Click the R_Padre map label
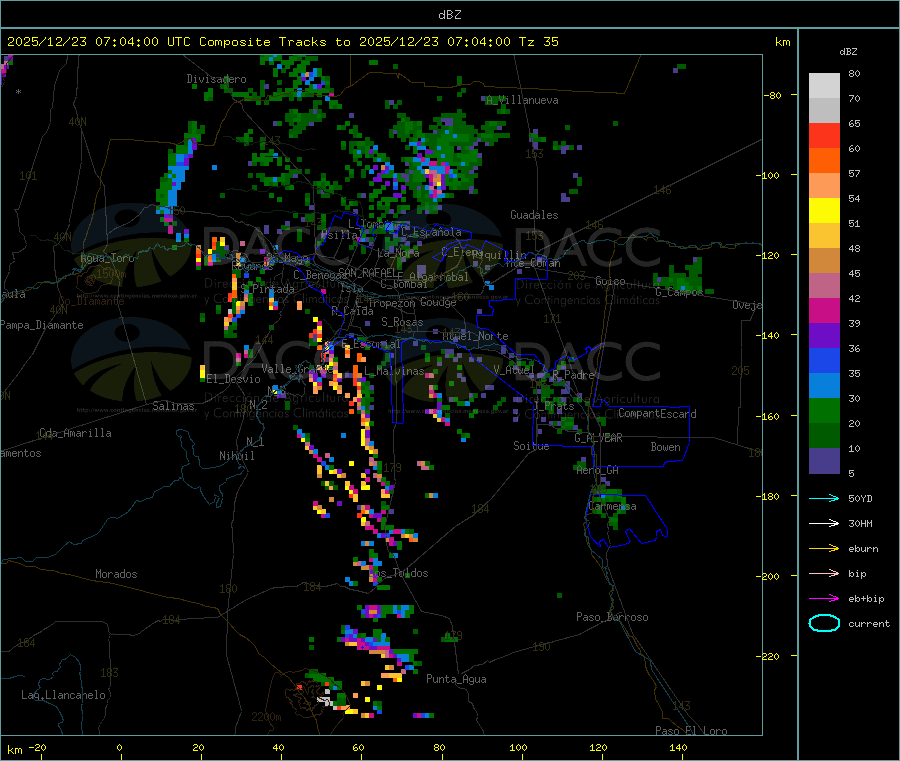900x761 pixels. [573, 375]
